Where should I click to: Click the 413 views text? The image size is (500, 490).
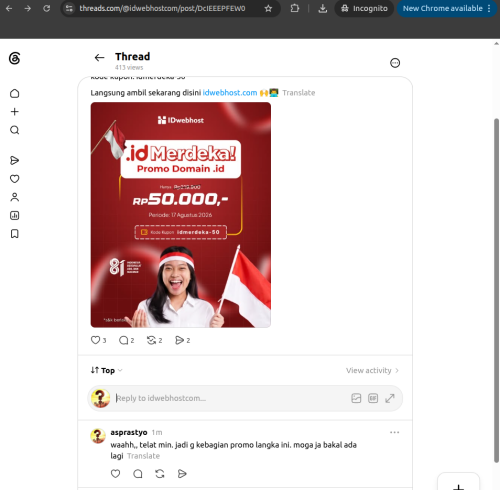click(x=129, y=67)
